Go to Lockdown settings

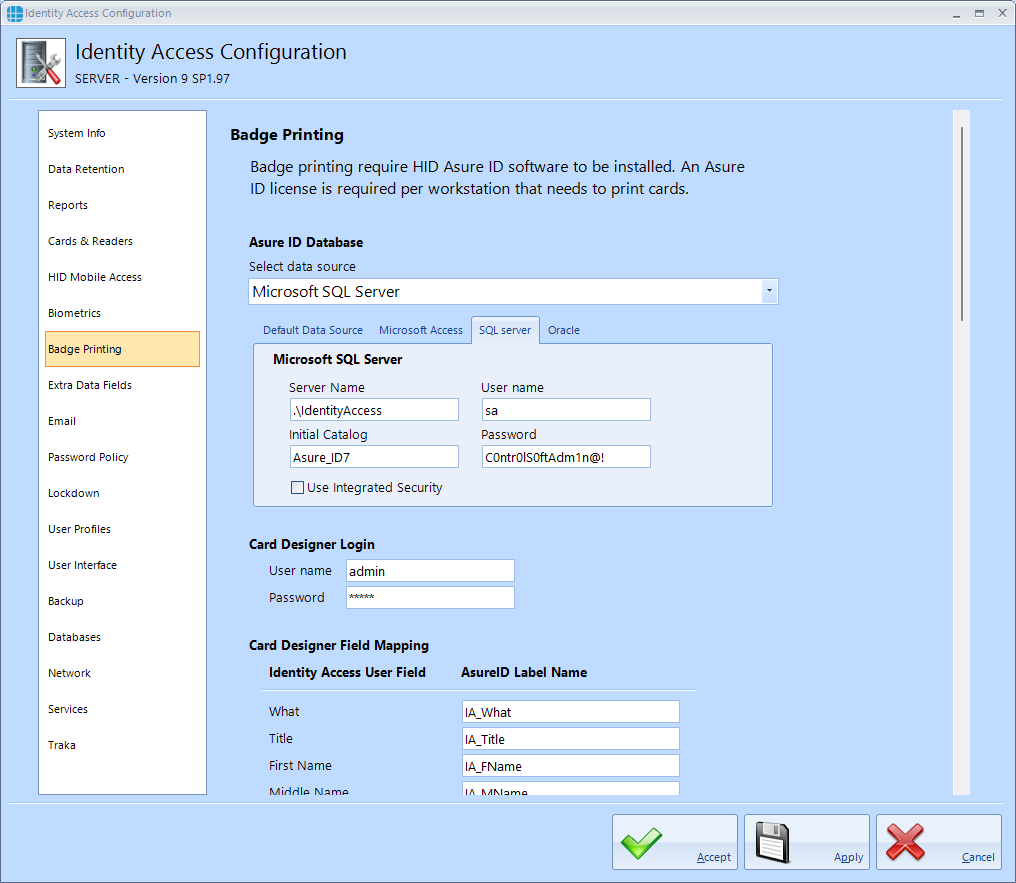(x=122, y=493)
